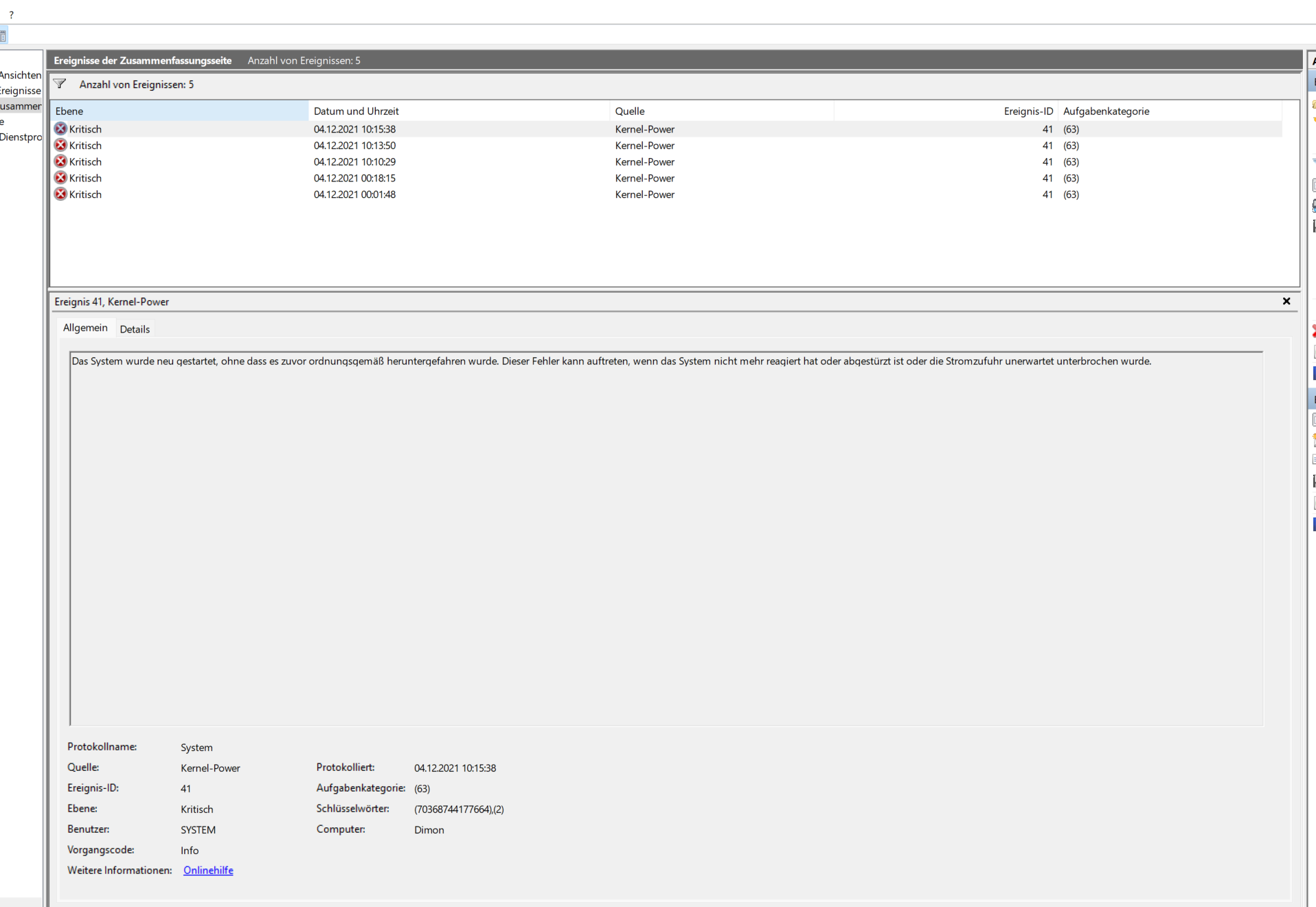Screen dimensions: 1316x907
Task: Click Computer value 'Dimon'
Action: (429, 830)
